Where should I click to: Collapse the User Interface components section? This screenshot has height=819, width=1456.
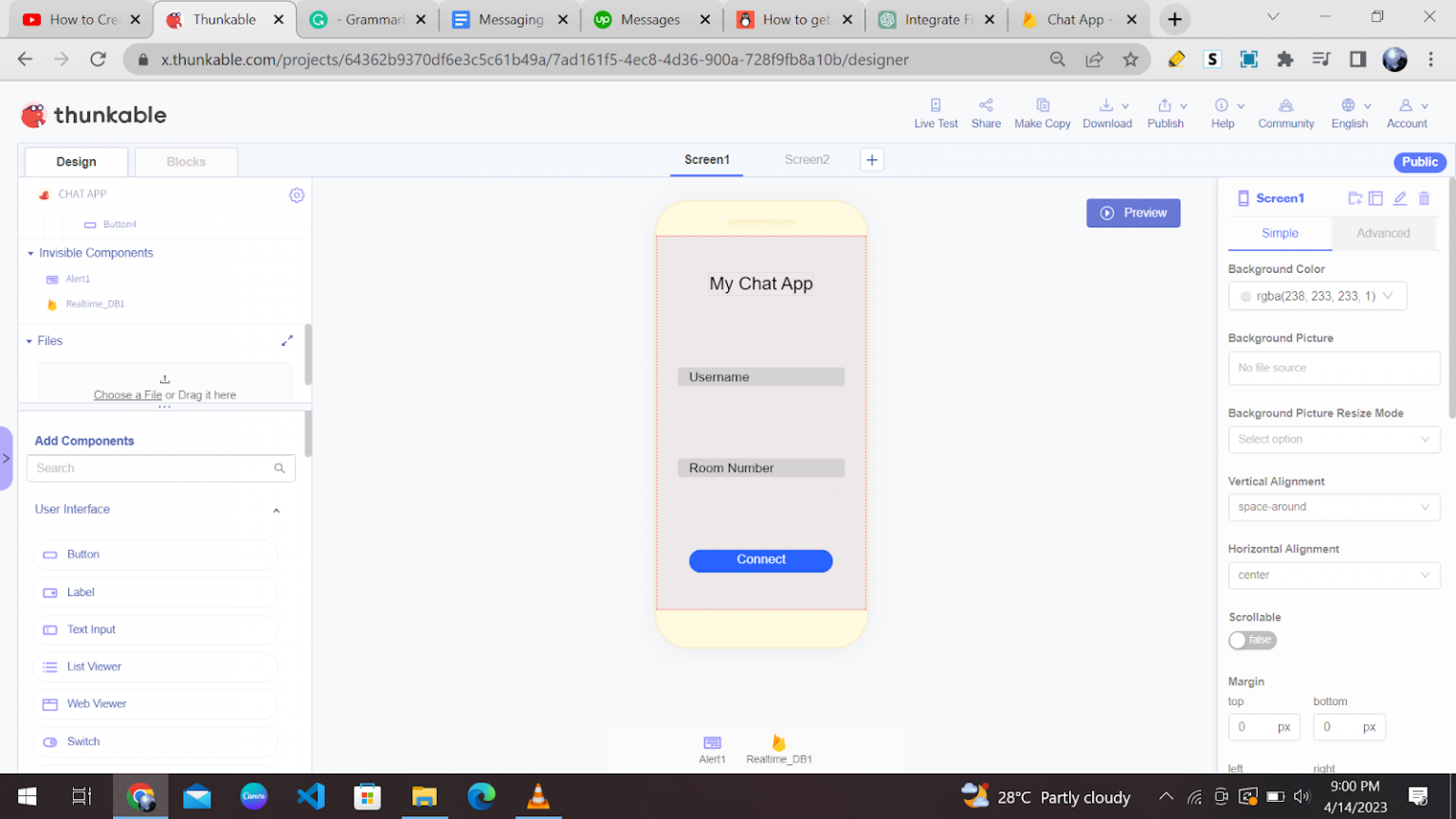point(276,509)
